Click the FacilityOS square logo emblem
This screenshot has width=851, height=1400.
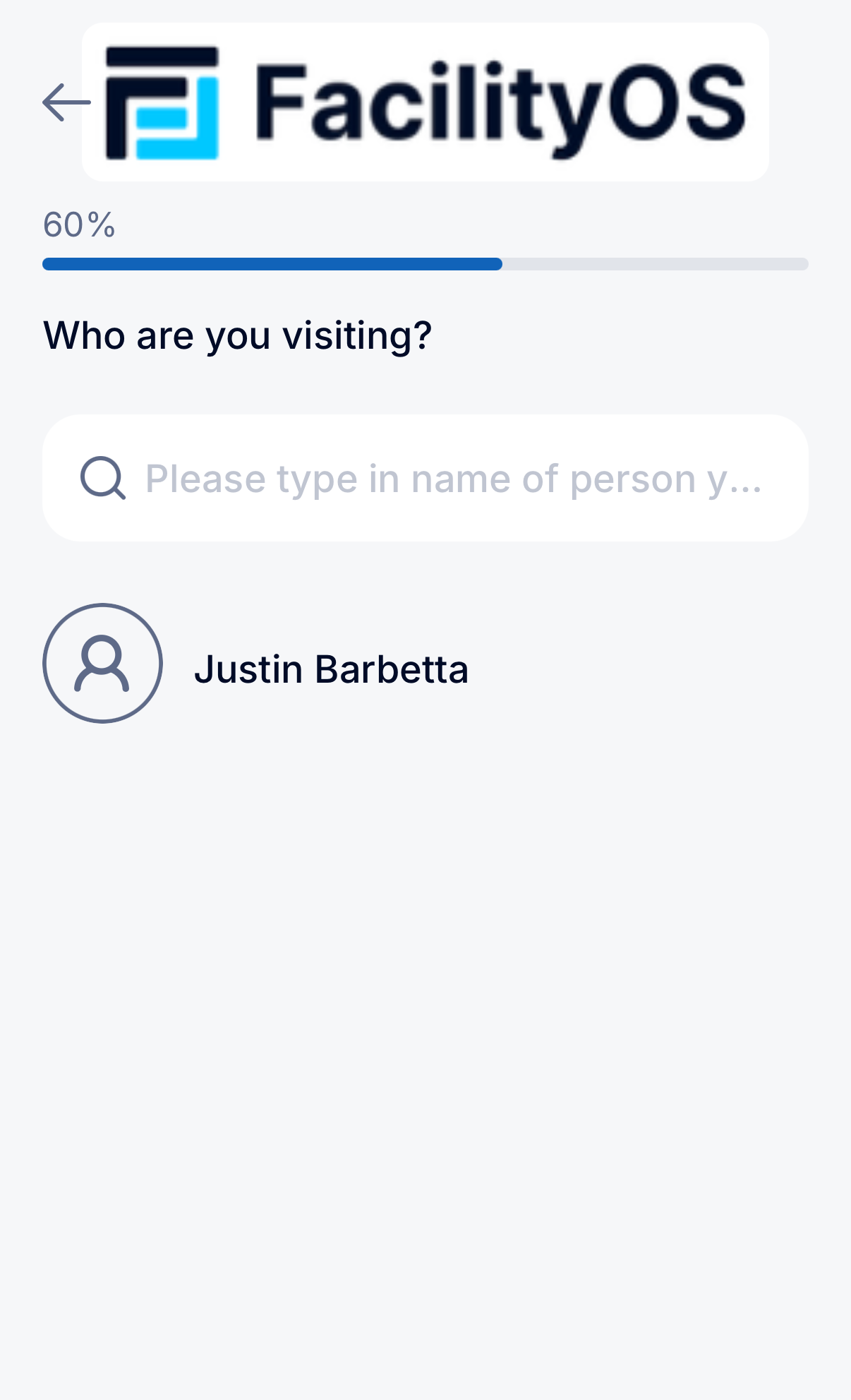pyautogui.click(x=162, y=103)
